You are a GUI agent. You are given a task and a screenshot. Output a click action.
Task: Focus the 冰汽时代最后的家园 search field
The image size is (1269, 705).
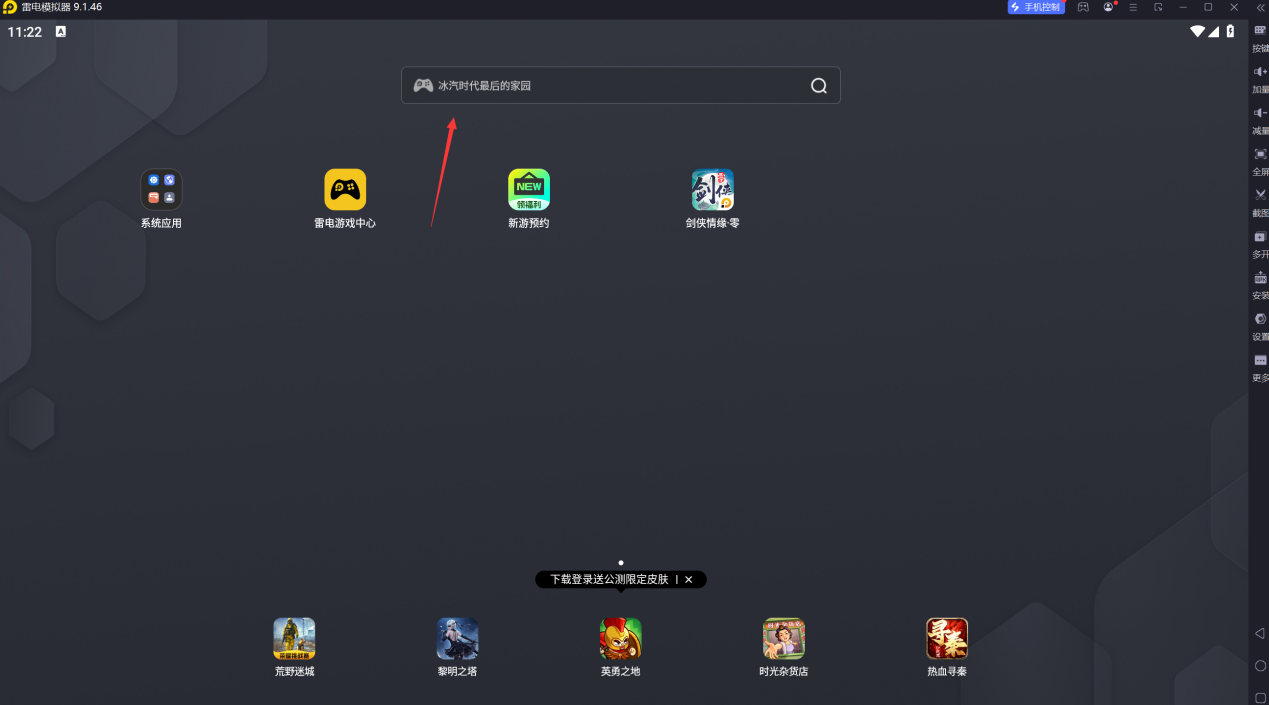pos(621,85)
